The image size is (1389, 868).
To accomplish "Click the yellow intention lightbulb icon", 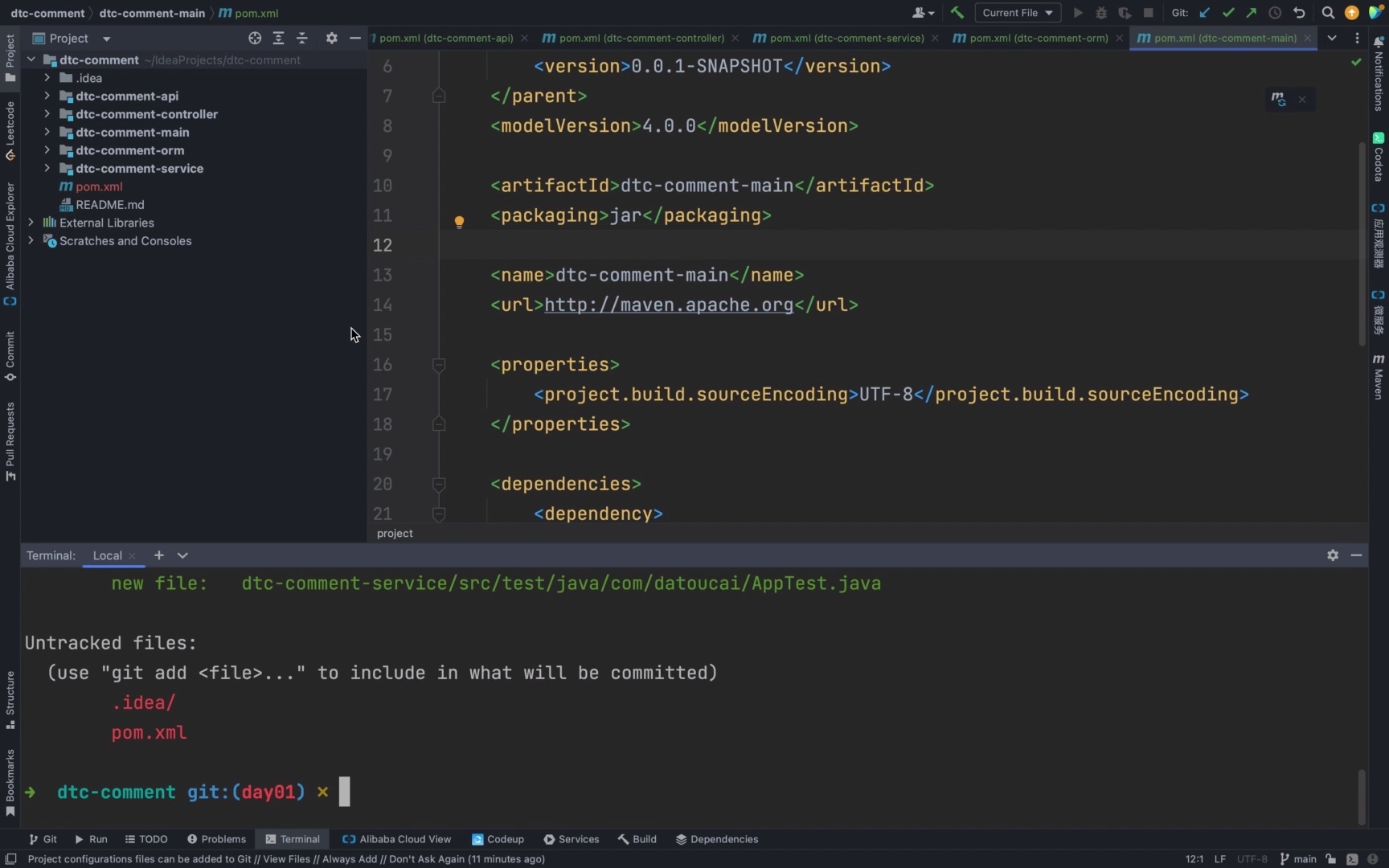I will [x=459, y=221].
